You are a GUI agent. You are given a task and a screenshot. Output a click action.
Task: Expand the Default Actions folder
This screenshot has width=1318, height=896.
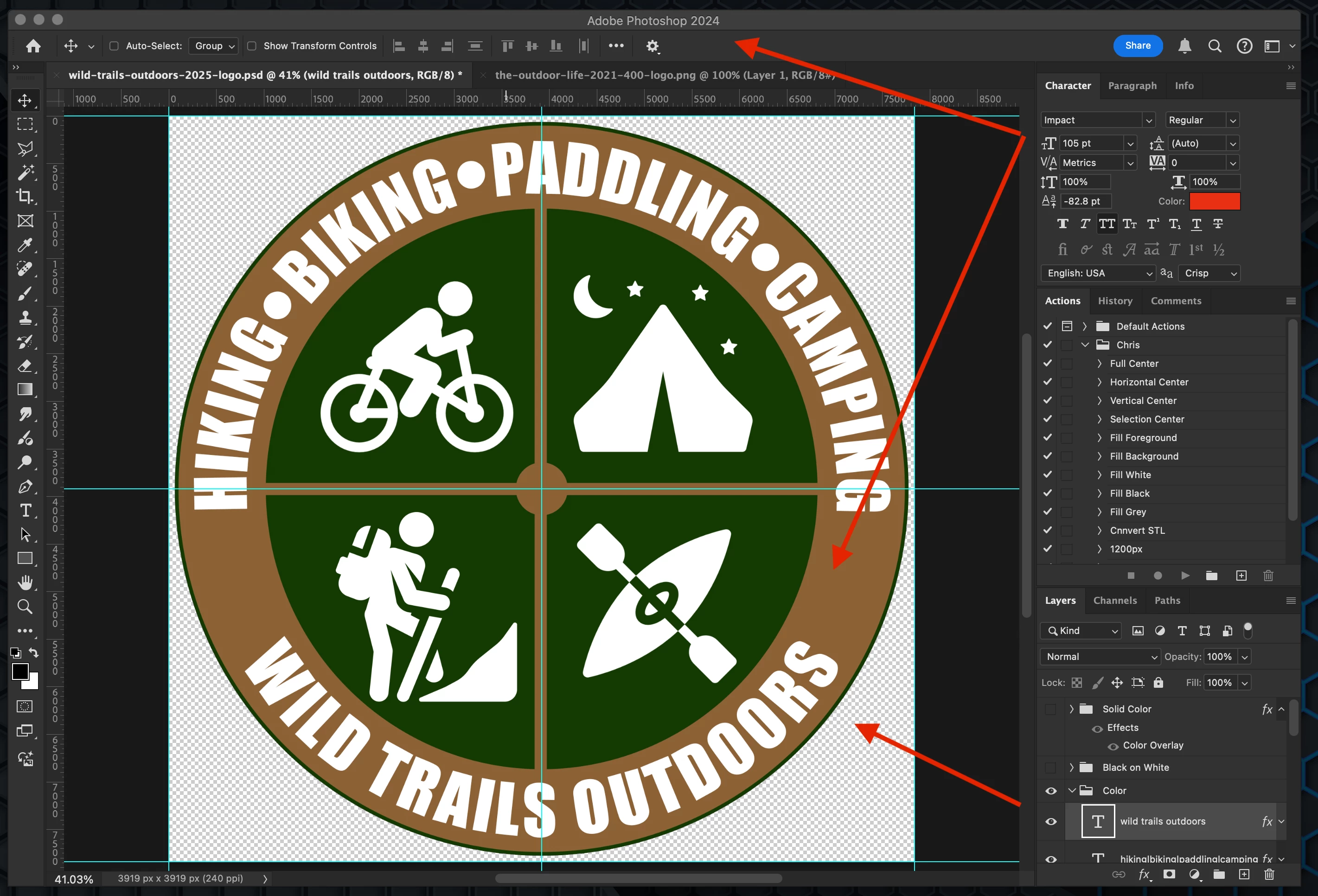pos(1084,326)
